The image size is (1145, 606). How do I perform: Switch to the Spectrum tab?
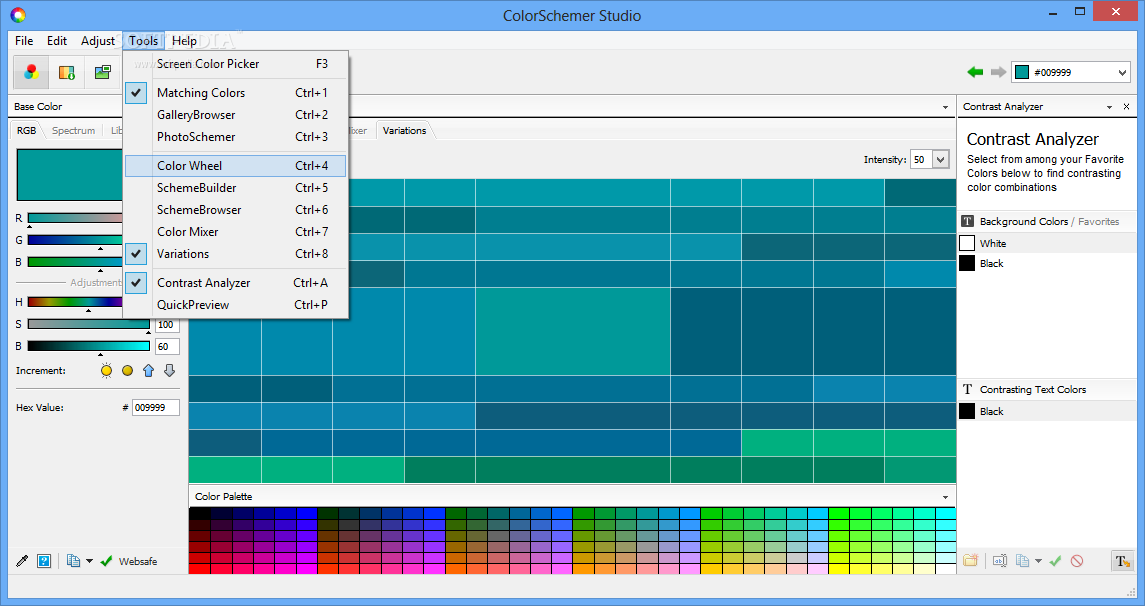pos(73,130)
